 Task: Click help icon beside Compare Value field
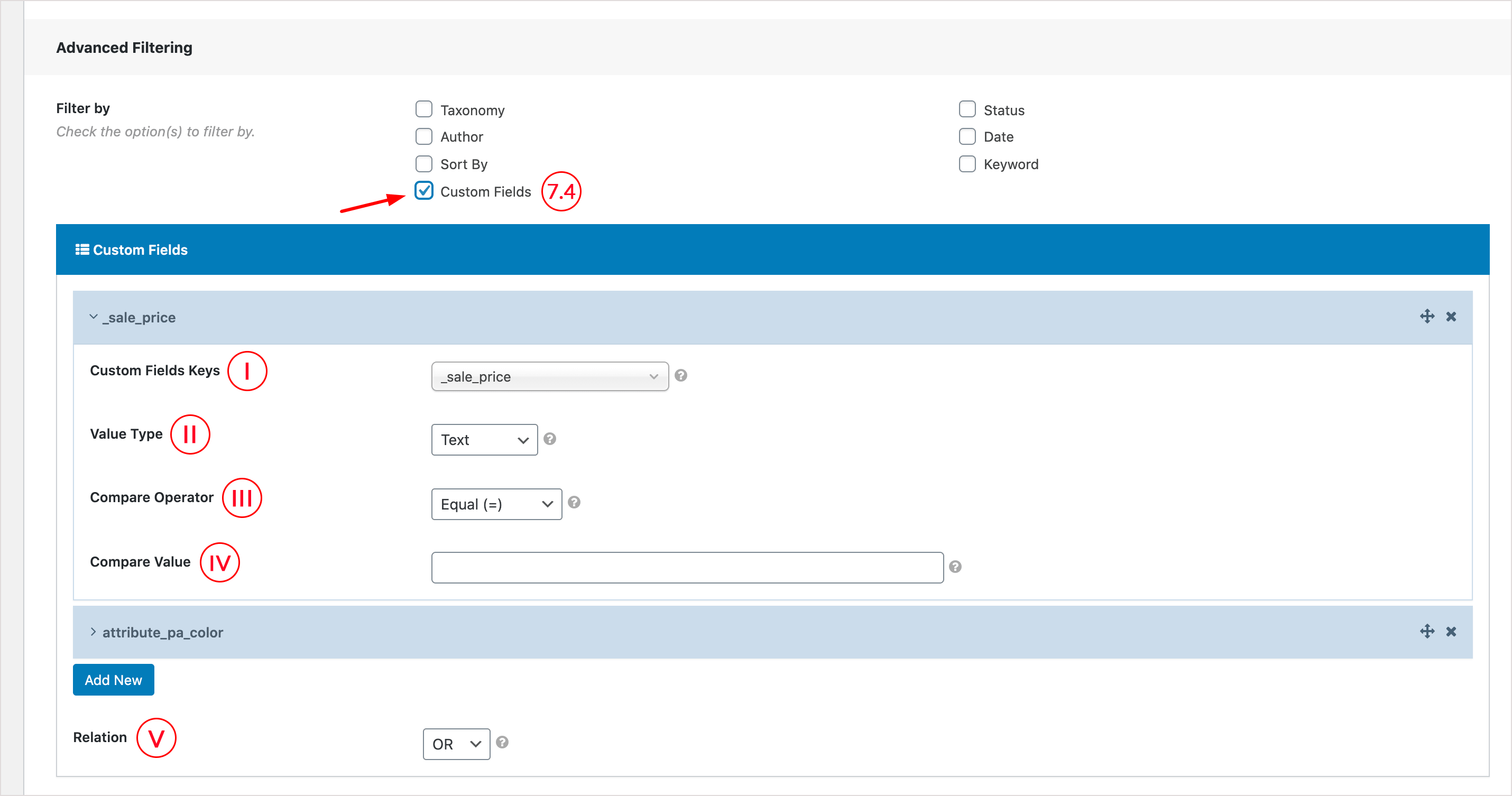point(955,567)
